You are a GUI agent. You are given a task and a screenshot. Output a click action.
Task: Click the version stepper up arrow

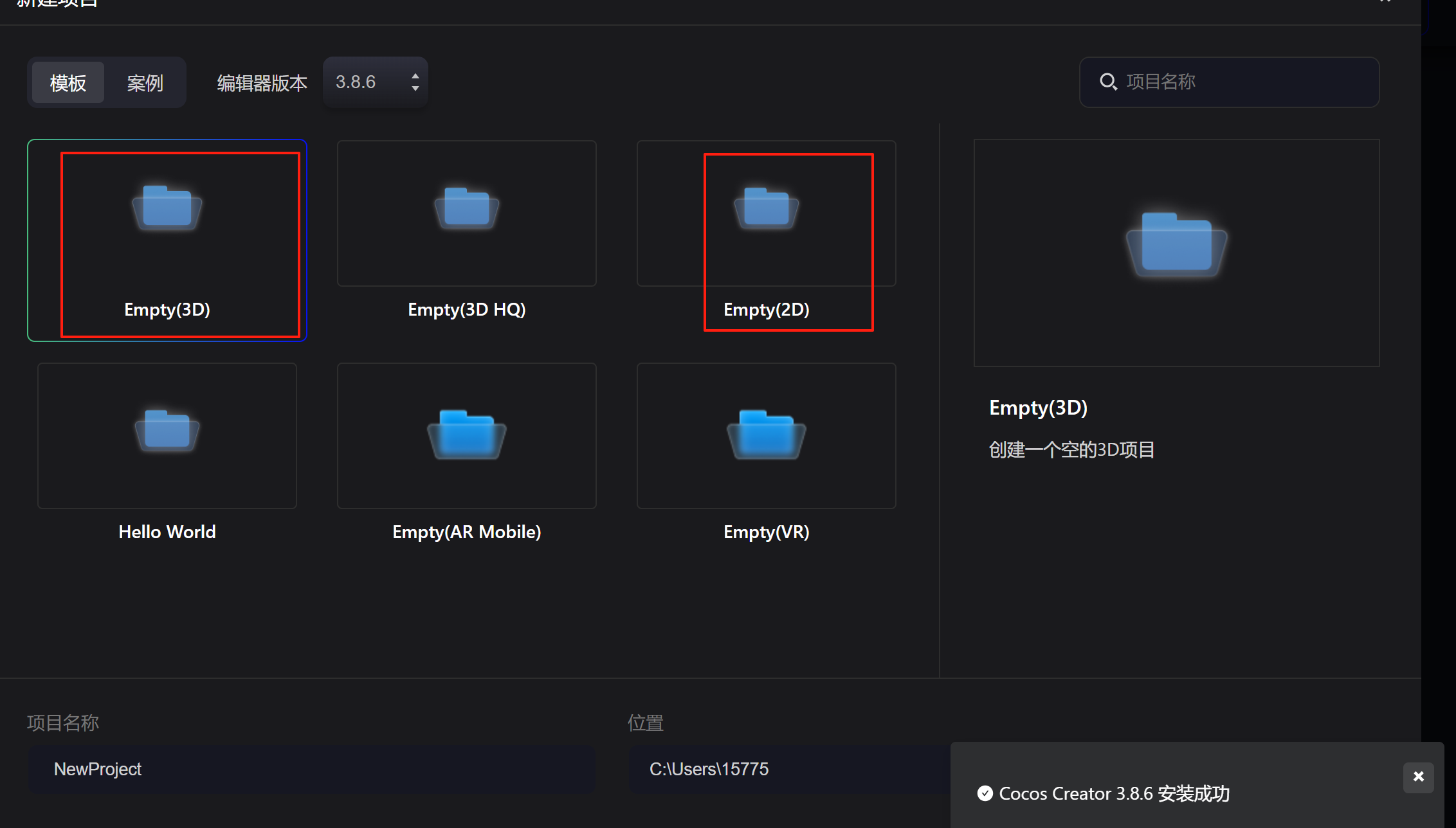click(x=415, y=76)
